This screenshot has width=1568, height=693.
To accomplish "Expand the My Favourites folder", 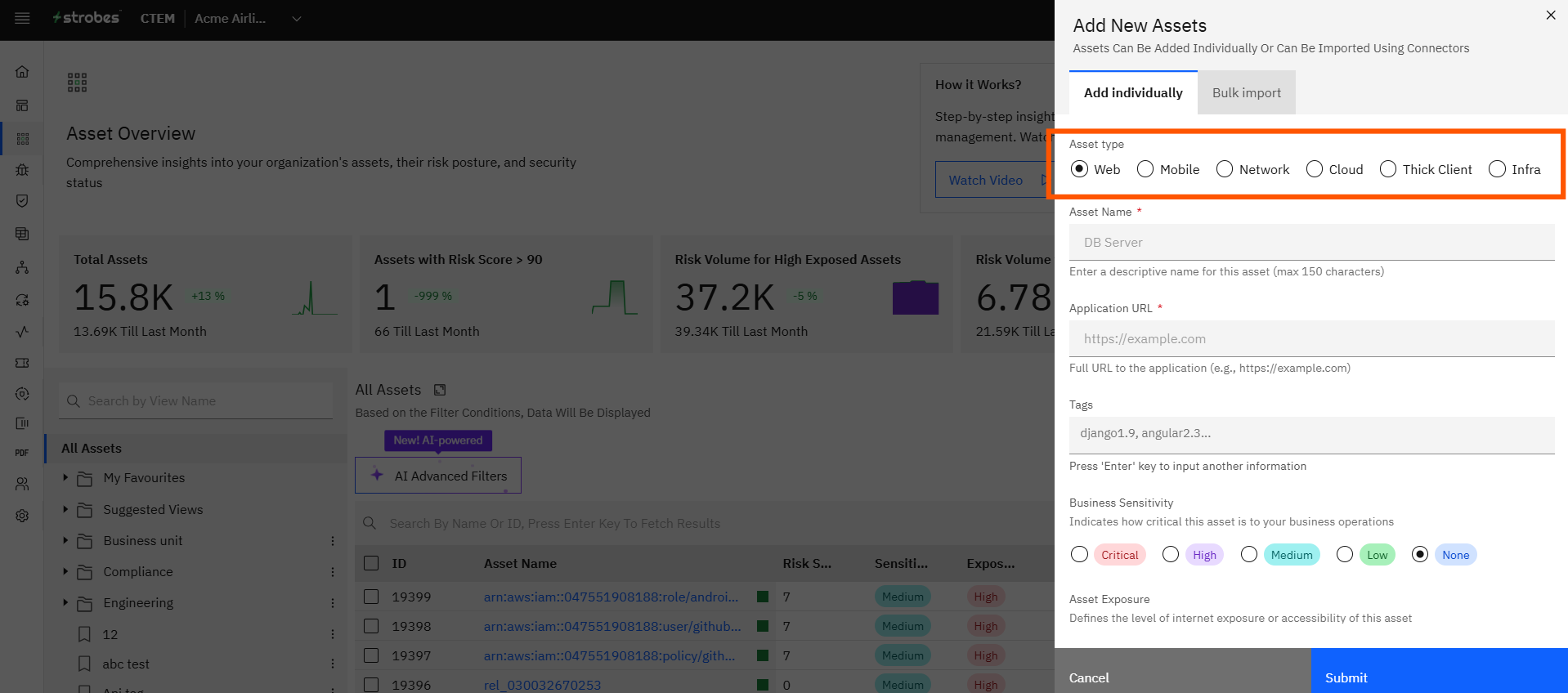I will coord(65,477).
